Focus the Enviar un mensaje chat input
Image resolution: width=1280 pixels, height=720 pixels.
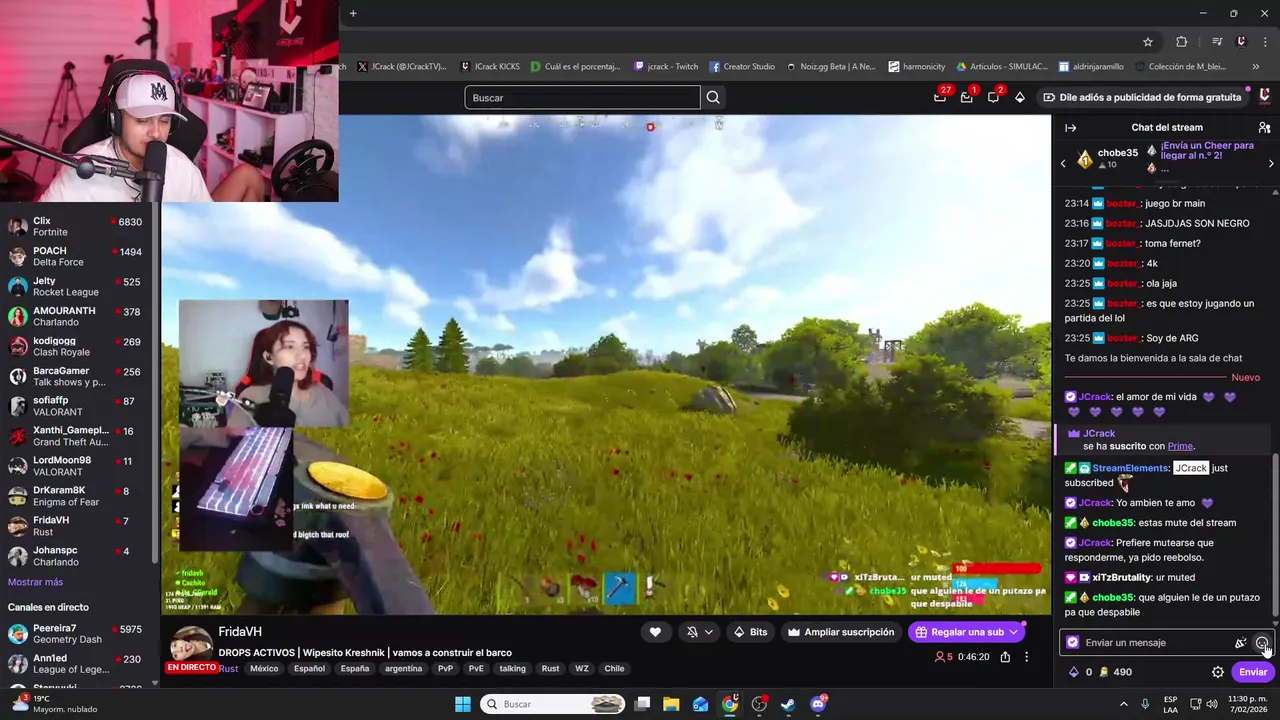(1150, 643)
